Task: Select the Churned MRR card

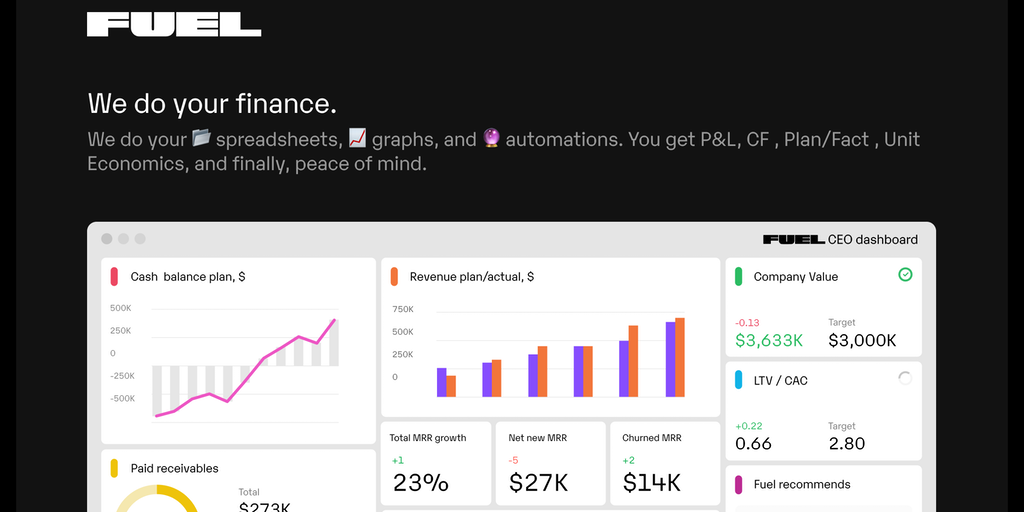Action: 664,463
